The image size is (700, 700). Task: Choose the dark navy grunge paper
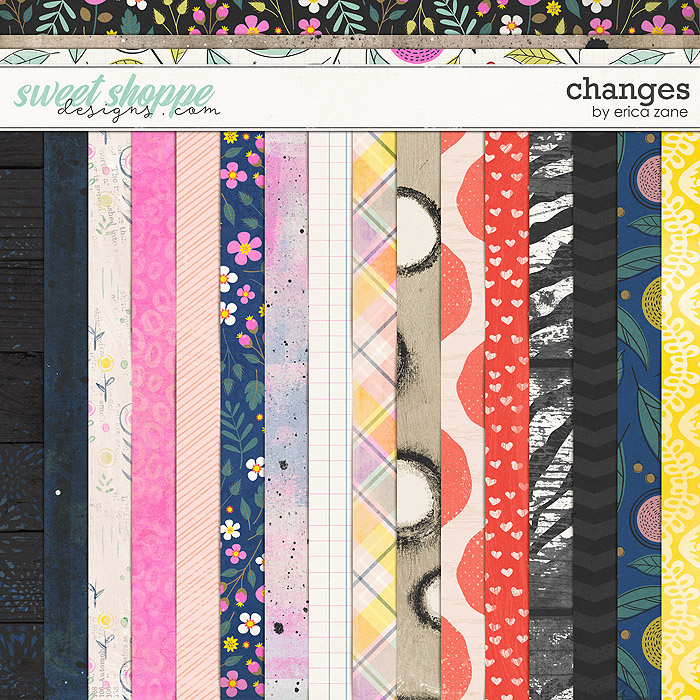click(x=66, y=416)
